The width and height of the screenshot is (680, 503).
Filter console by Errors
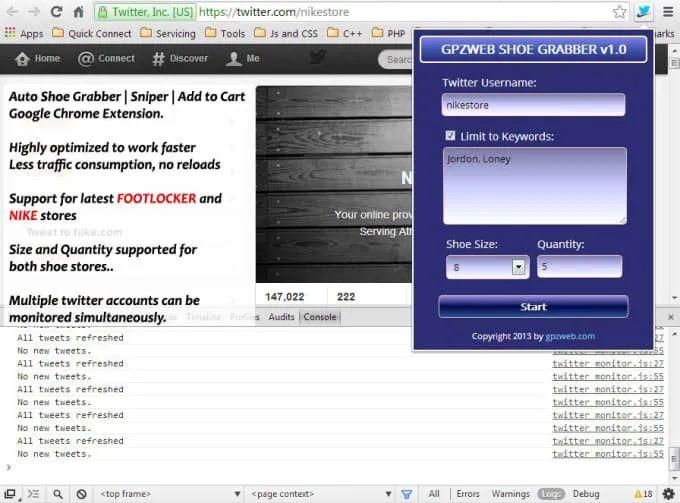coord(468,494)
